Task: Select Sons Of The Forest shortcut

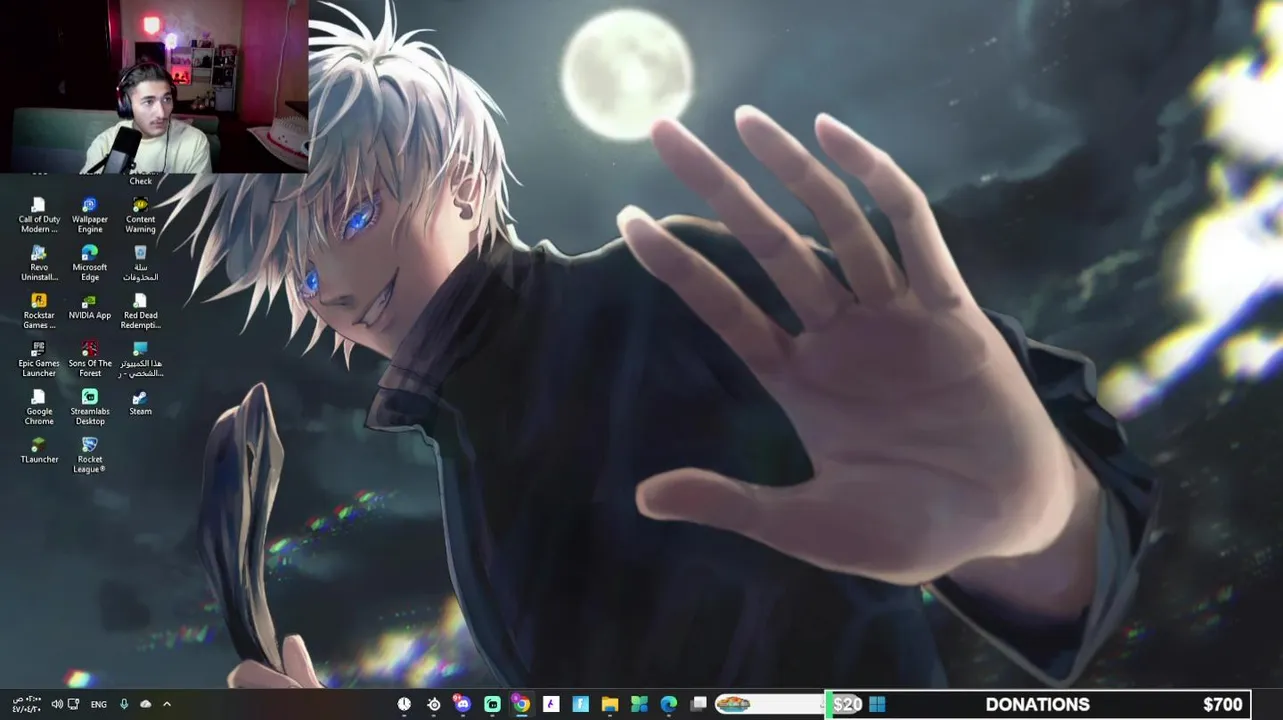Action: click(90, 359)
